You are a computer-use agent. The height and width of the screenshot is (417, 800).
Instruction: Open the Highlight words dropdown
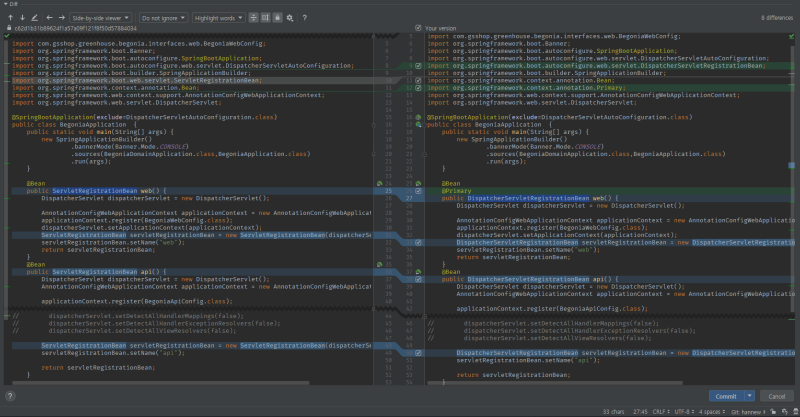coord(218,18)
